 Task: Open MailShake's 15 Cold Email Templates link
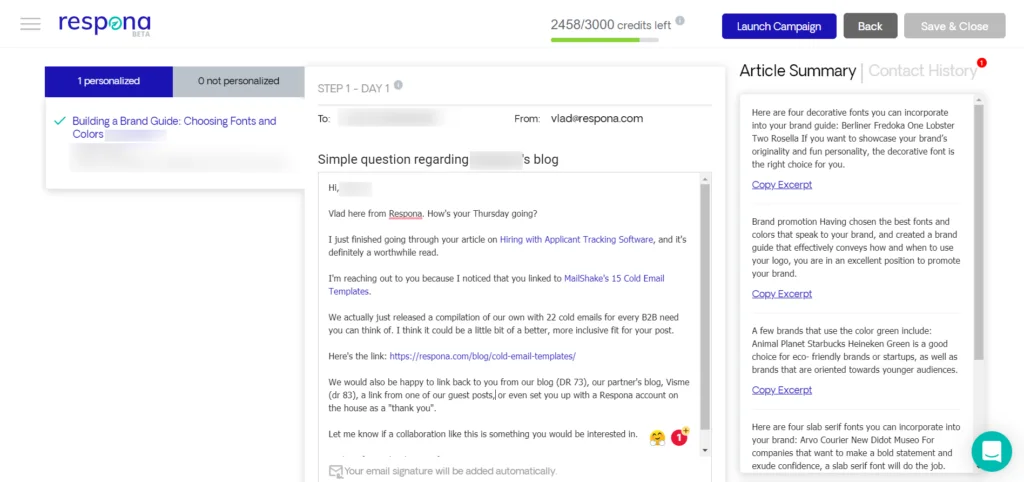(496, 285)
